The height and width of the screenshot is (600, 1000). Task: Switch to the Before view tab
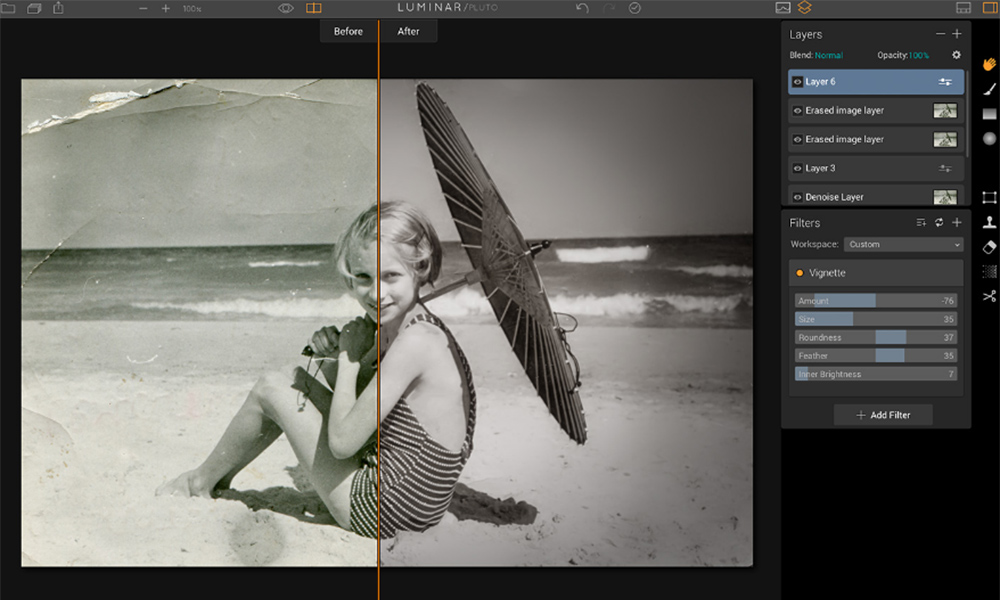pos(348,31)
